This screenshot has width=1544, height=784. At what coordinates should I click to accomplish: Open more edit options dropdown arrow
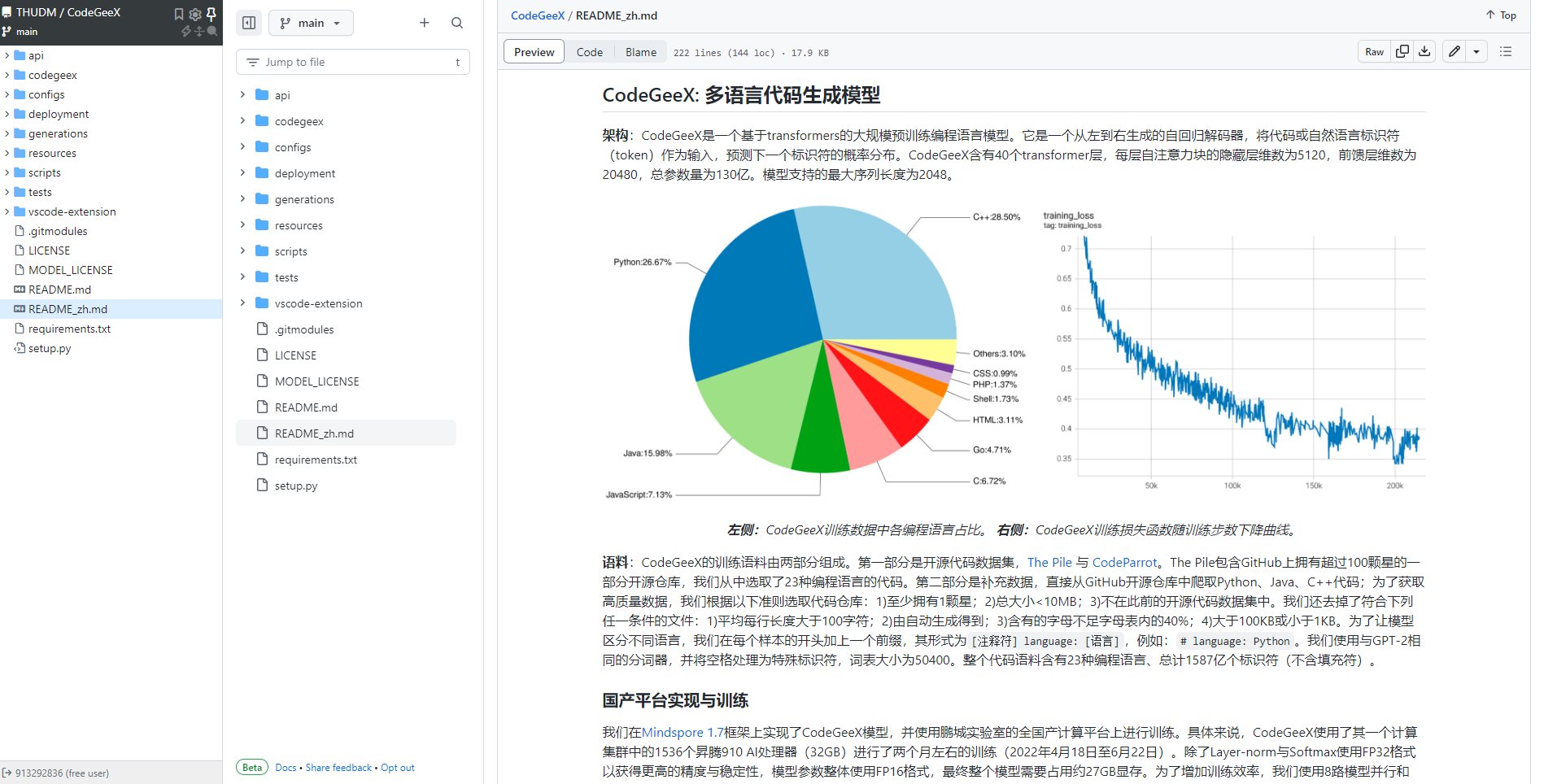point(1476,51)
